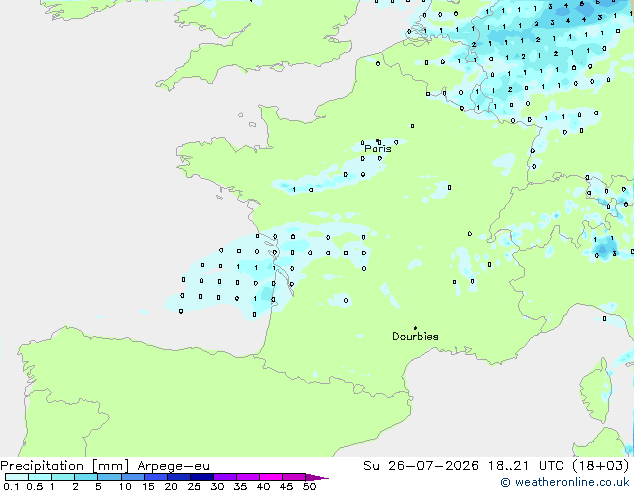Click the 10 legend scale value
Screen dimensions: 634x490
point(125,486)
